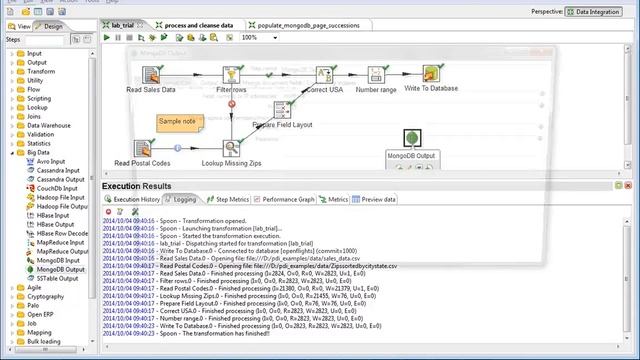Expand the Scripting steps folder
The width and height of the screenshot is (640, 360).
(x=12, y=98)
